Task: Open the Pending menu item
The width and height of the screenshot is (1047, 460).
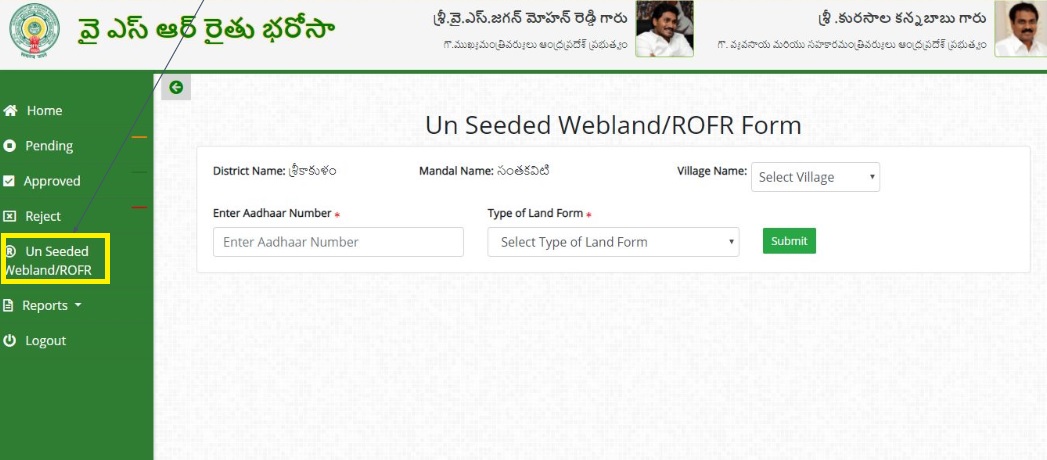Action: click(49, 146)
